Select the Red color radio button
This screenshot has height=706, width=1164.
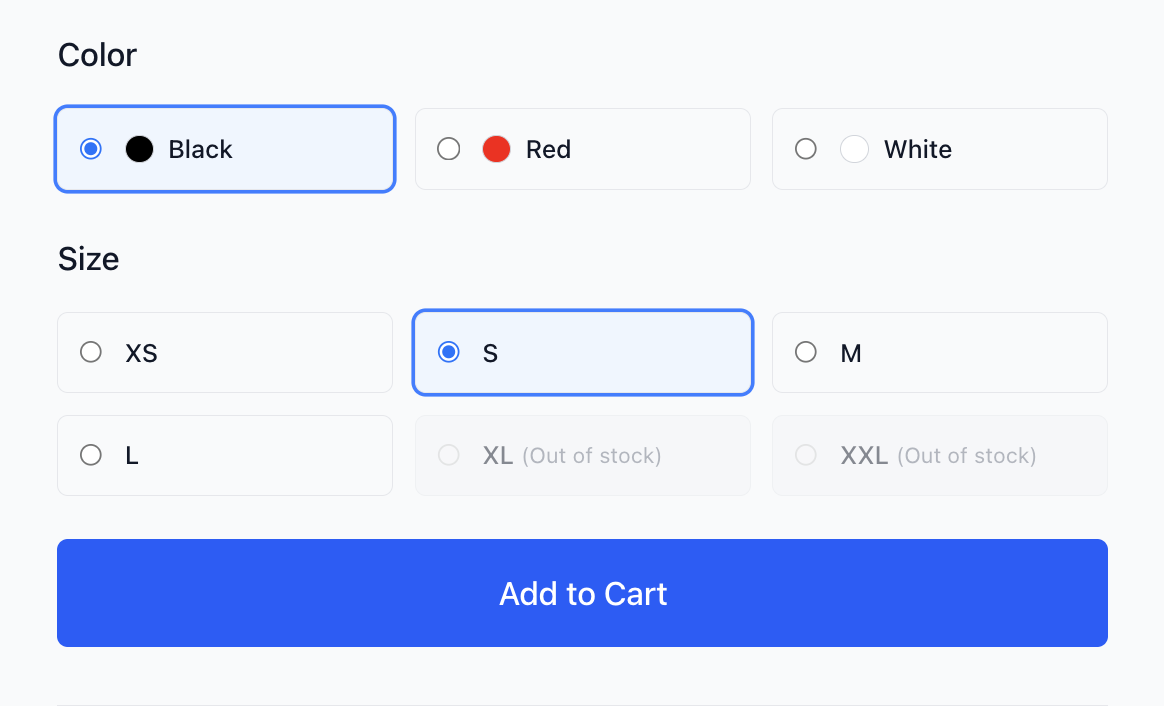(449, 149)
